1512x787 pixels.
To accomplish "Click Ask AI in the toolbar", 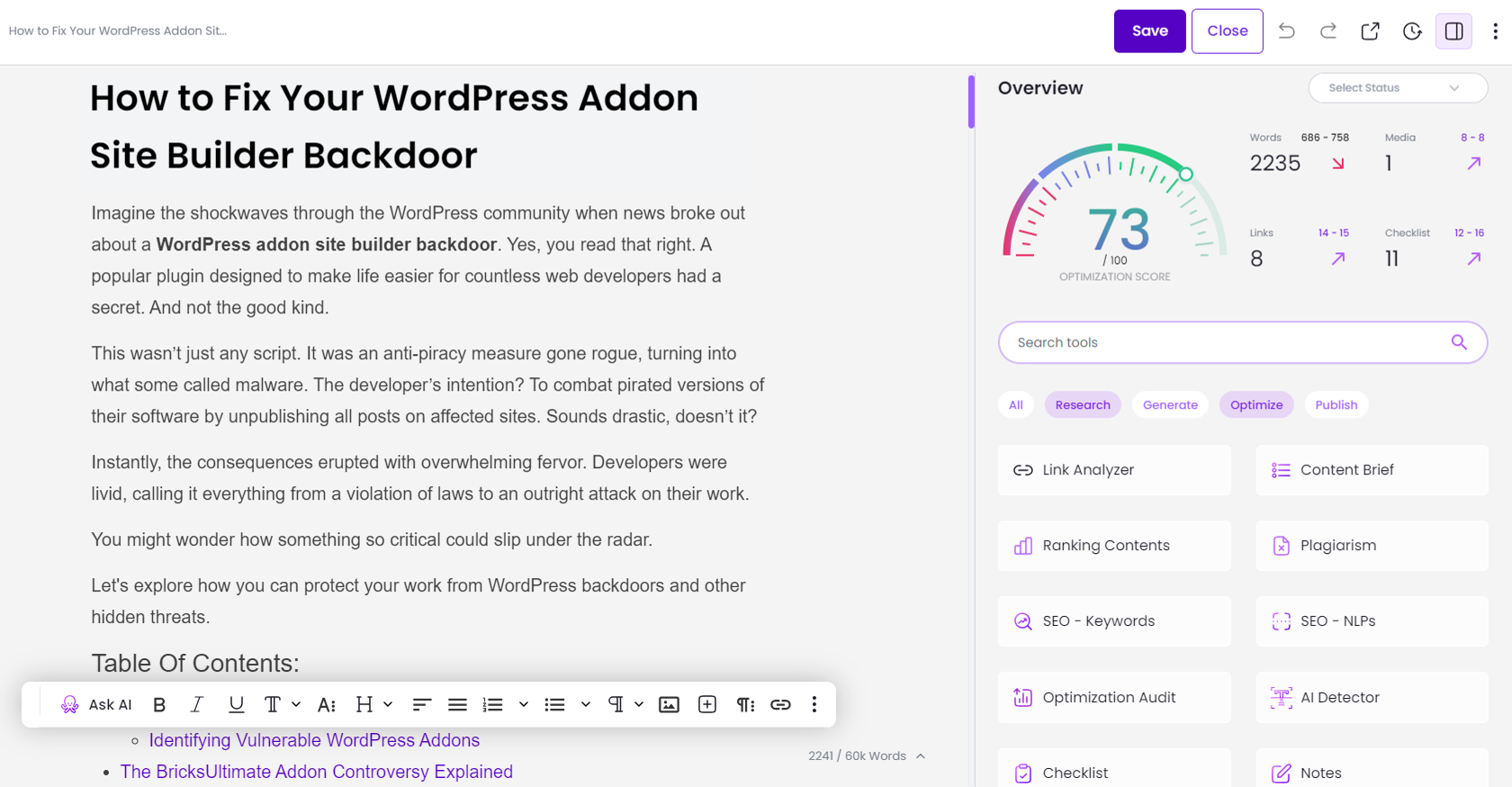I will click(x=96, y=704).
